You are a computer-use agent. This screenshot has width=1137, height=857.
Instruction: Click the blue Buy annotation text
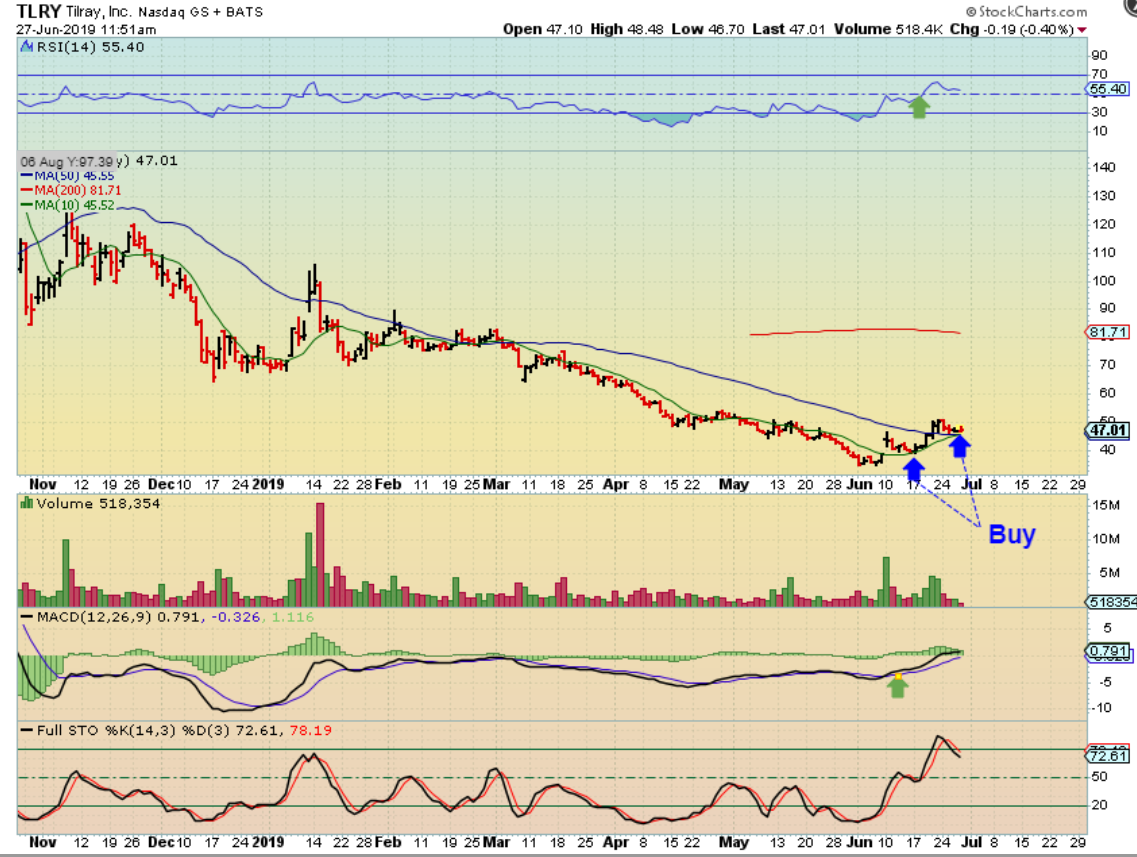click(x=1011, y=534)
